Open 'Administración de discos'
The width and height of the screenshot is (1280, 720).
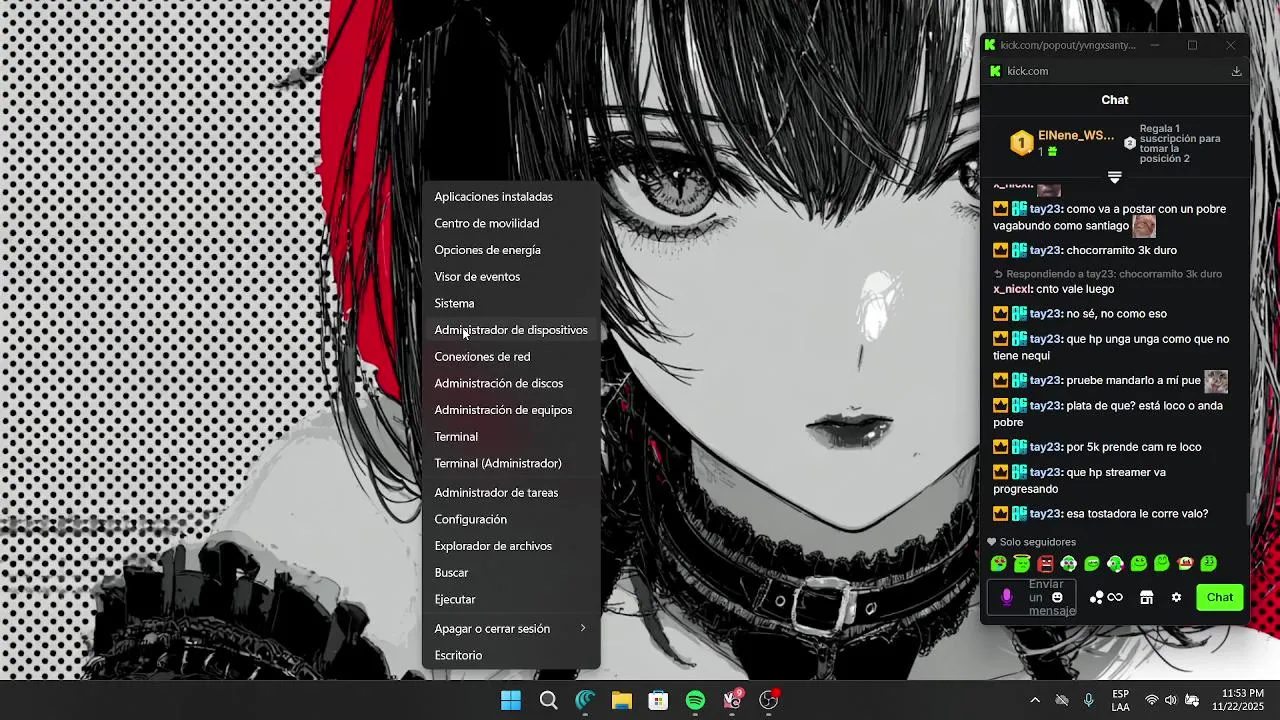pos(511,383)
